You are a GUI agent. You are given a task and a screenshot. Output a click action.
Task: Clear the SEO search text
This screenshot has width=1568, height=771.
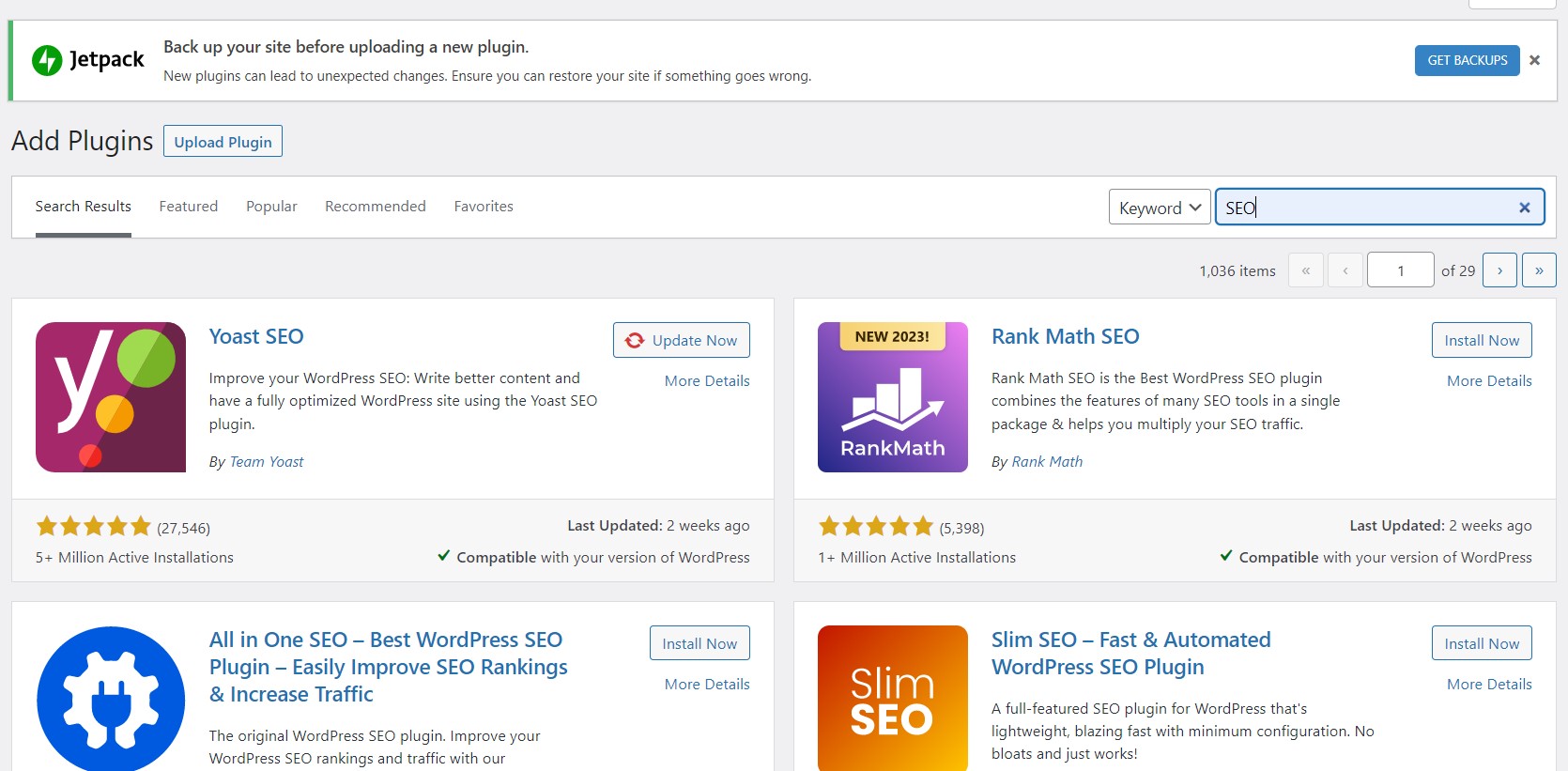[1525, 208]
